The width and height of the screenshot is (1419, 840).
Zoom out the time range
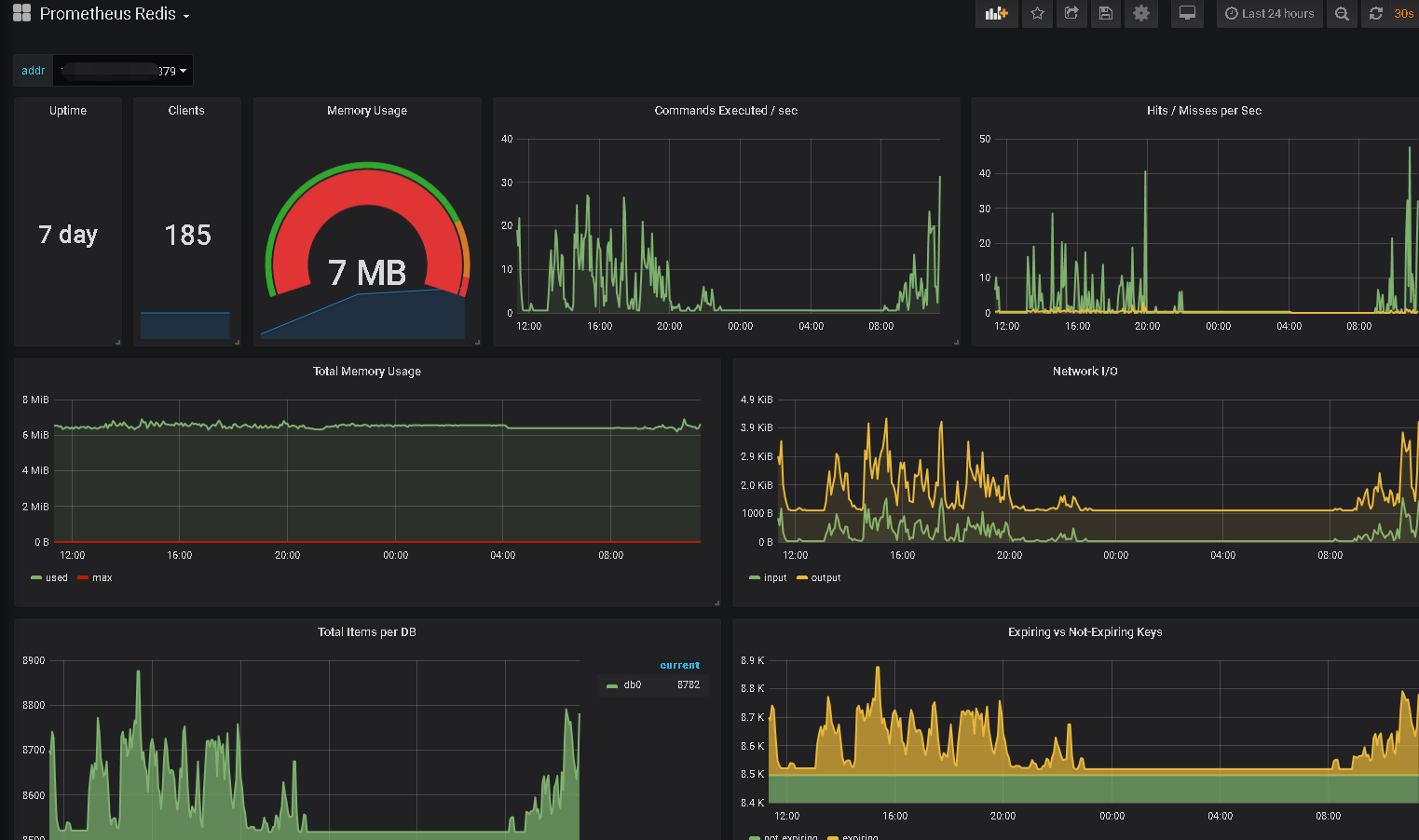click(1342, 14)
